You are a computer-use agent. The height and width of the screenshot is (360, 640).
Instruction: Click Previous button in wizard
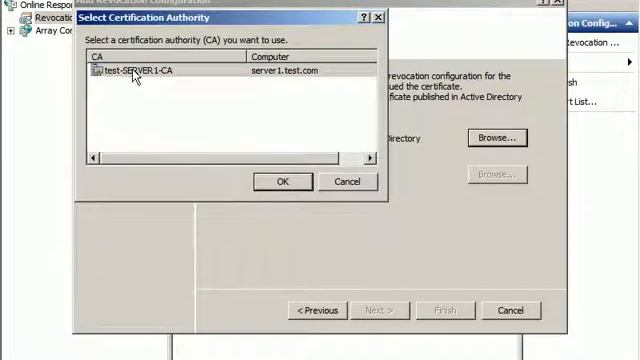pyautogui.click(x=318, y=311)
